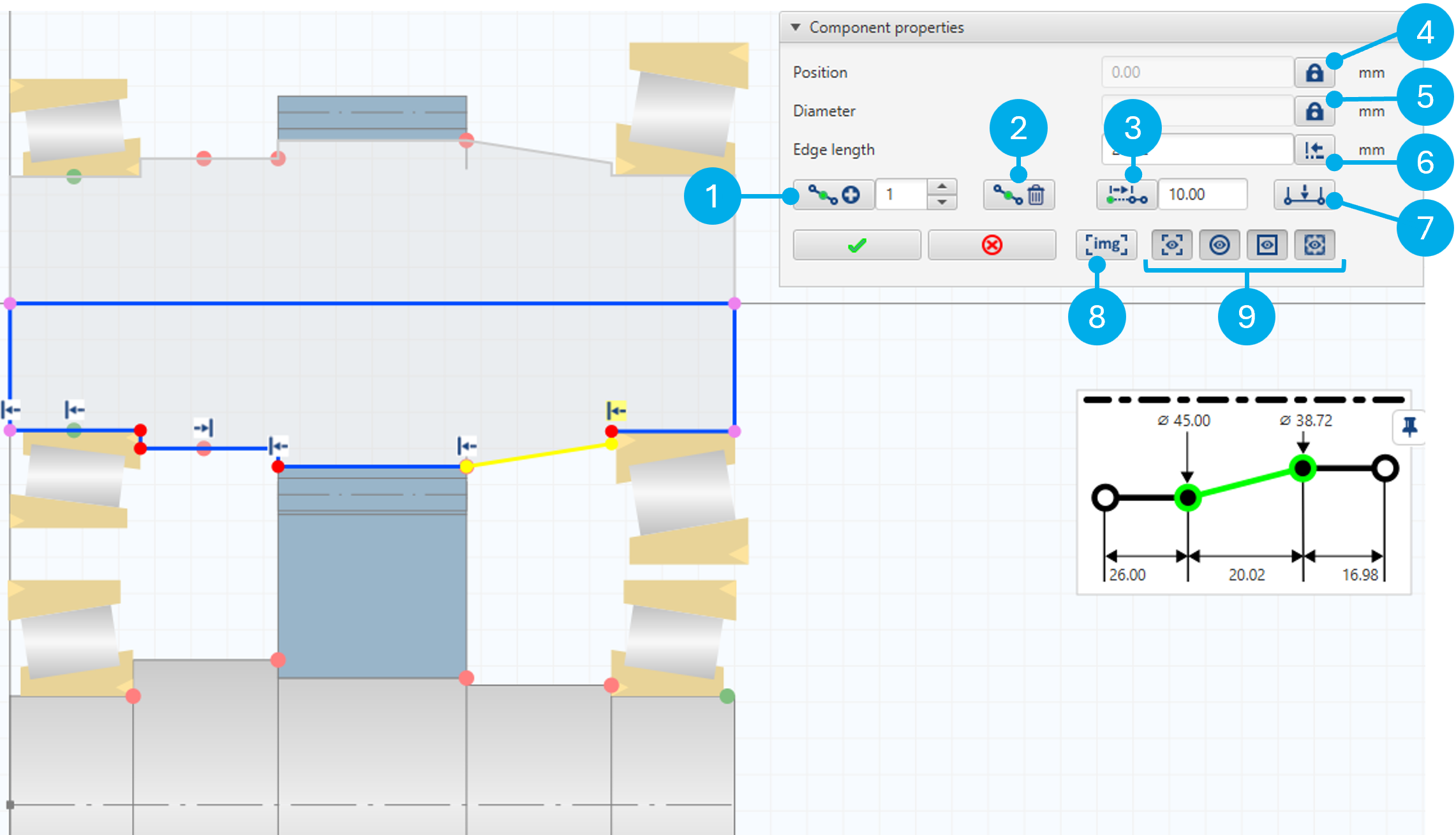Click the [img] background image button
Screen dimensions: 1456x835
click(x=1106, y=245)
